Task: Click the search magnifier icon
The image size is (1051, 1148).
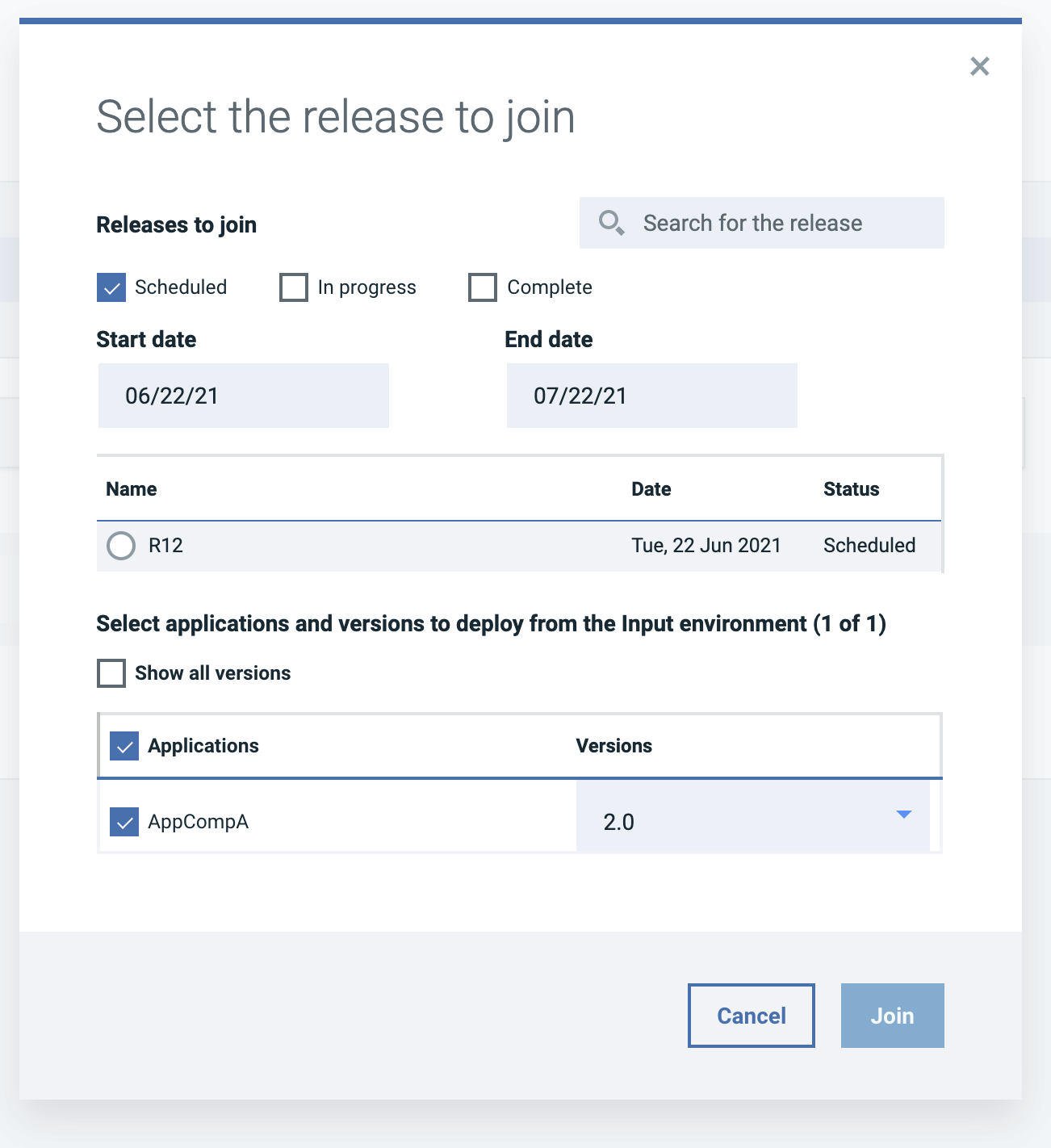Action: [x=612, y=222]
